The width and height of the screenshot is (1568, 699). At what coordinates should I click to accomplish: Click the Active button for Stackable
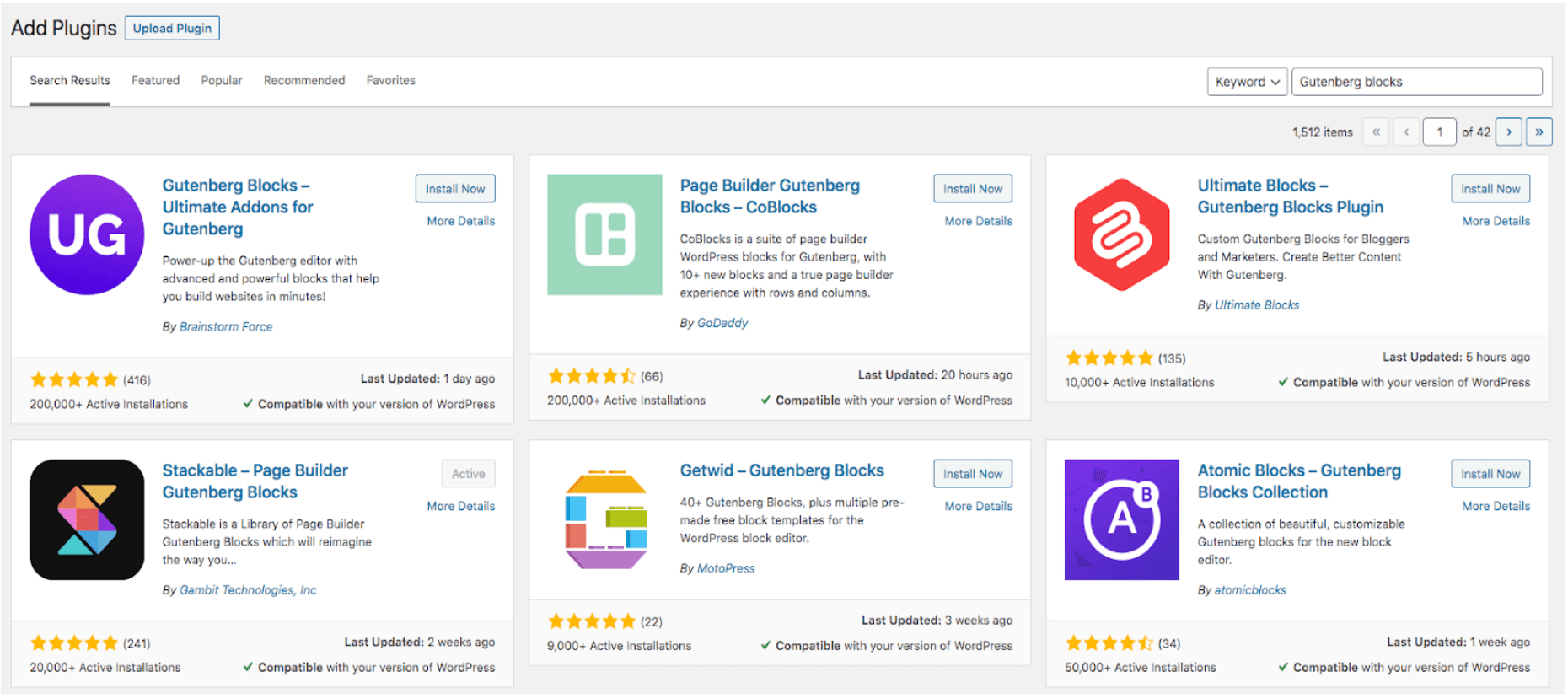(x=469, y=474)
